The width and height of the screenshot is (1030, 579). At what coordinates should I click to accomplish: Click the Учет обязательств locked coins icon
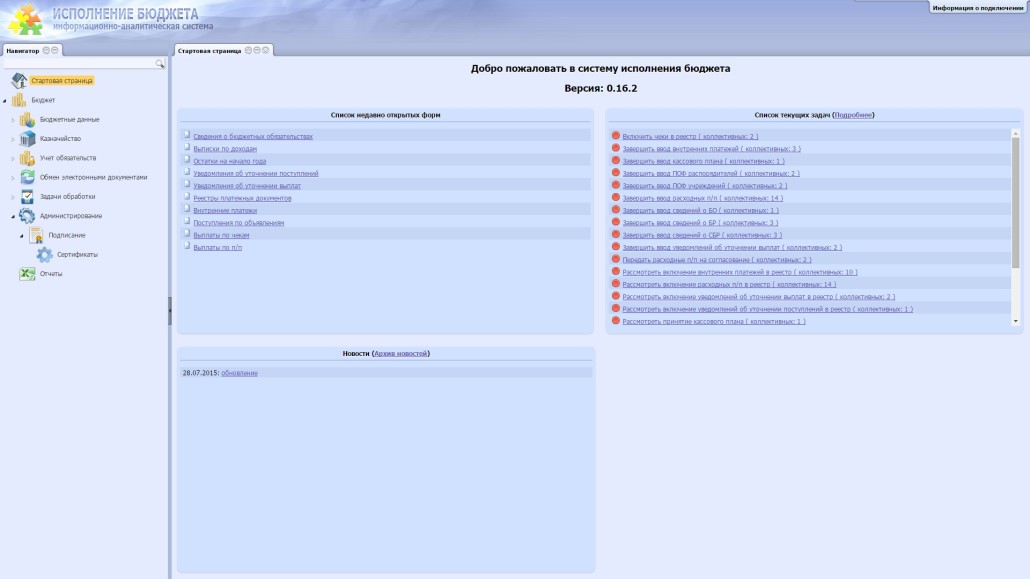tap(27, 158)
